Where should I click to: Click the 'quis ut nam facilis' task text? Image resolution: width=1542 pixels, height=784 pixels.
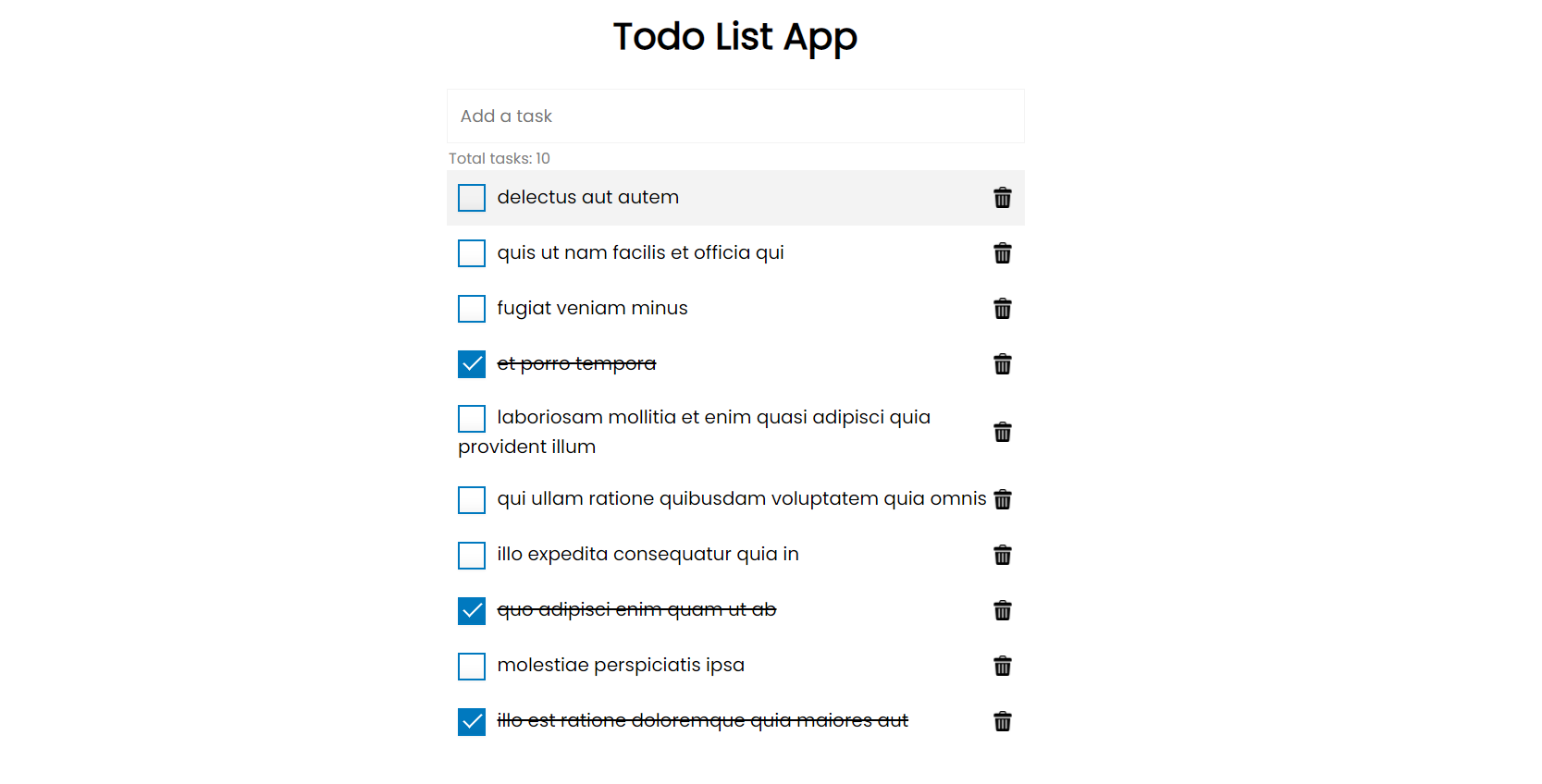click(x=640, y=253)
